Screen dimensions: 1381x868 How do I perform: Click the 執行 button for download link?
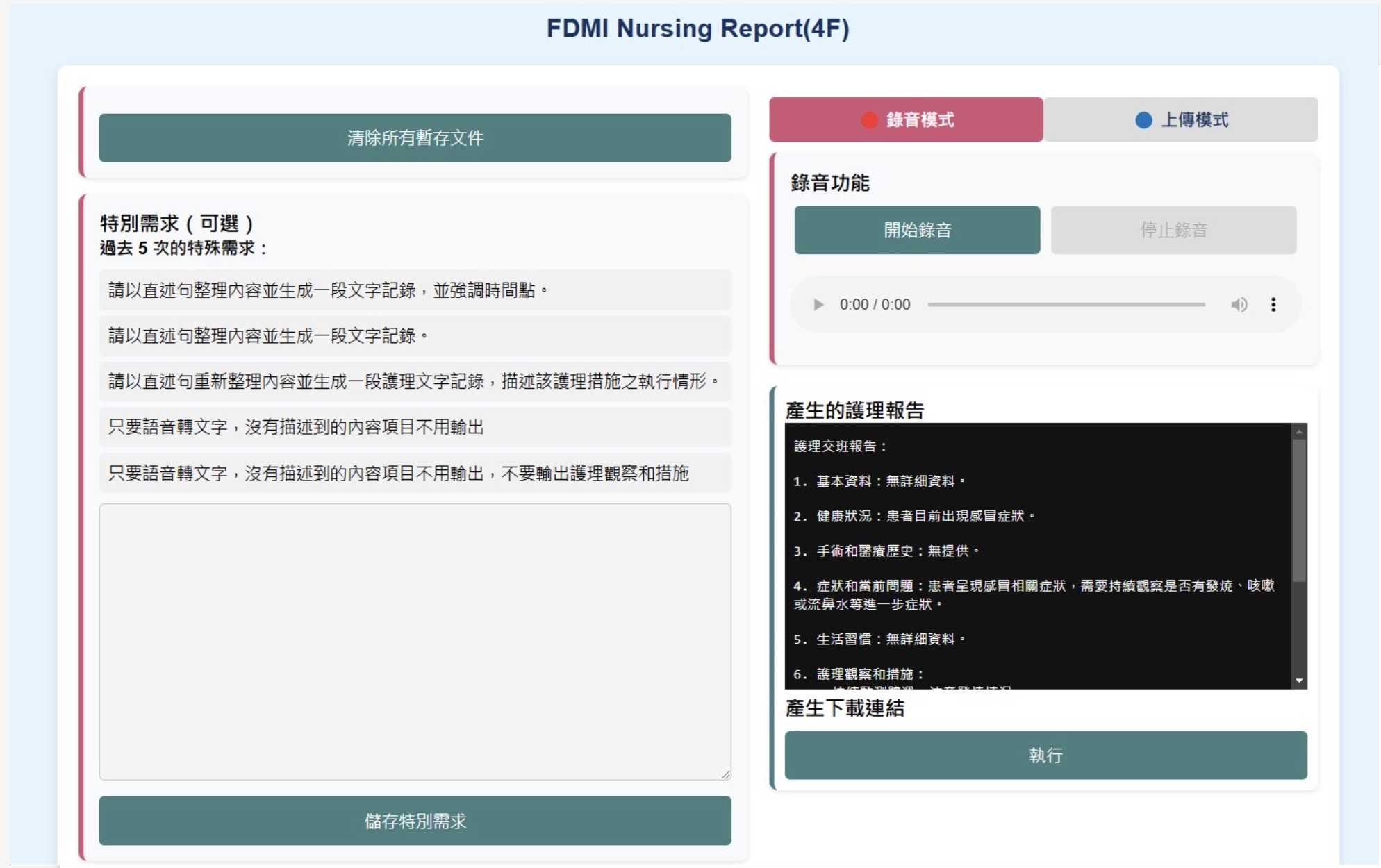(x=1045, y=755)
